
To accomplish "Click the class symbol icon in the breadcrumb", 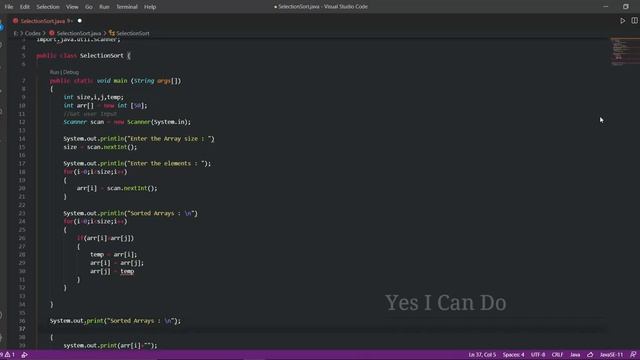I will (x=111, y=33).
